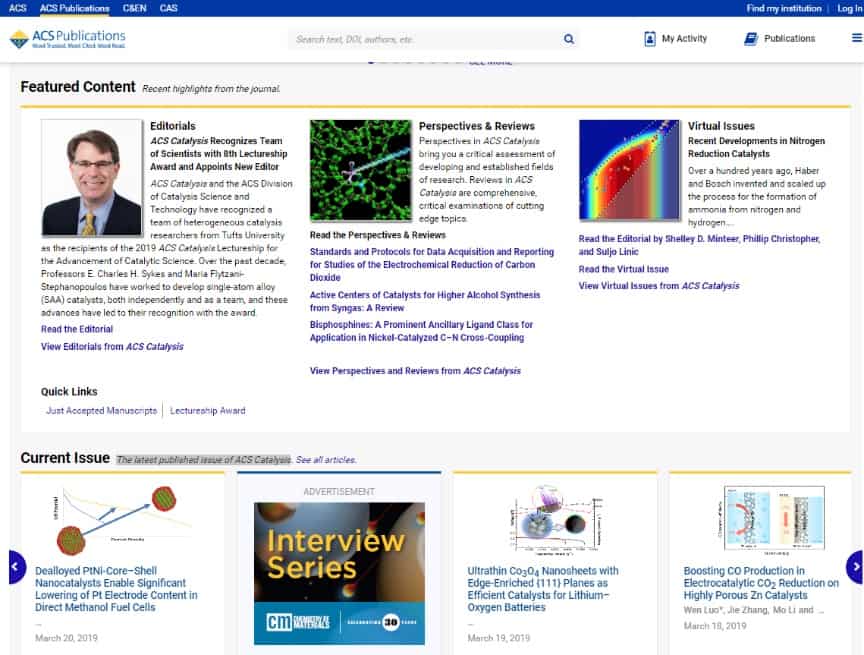Show previous Current Issue articles arrow
Image resolution: width=864 pixels, height=655 pixels.
[x=16, y=566]
